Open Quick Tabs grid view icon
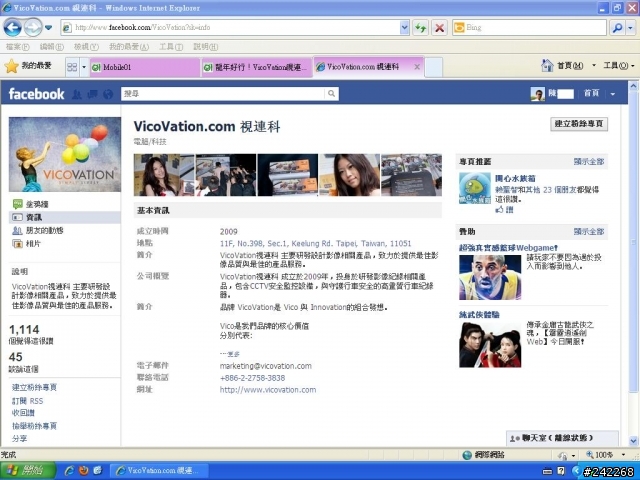The height and width of the screenshot is (480, 640). tap(72, 67)
